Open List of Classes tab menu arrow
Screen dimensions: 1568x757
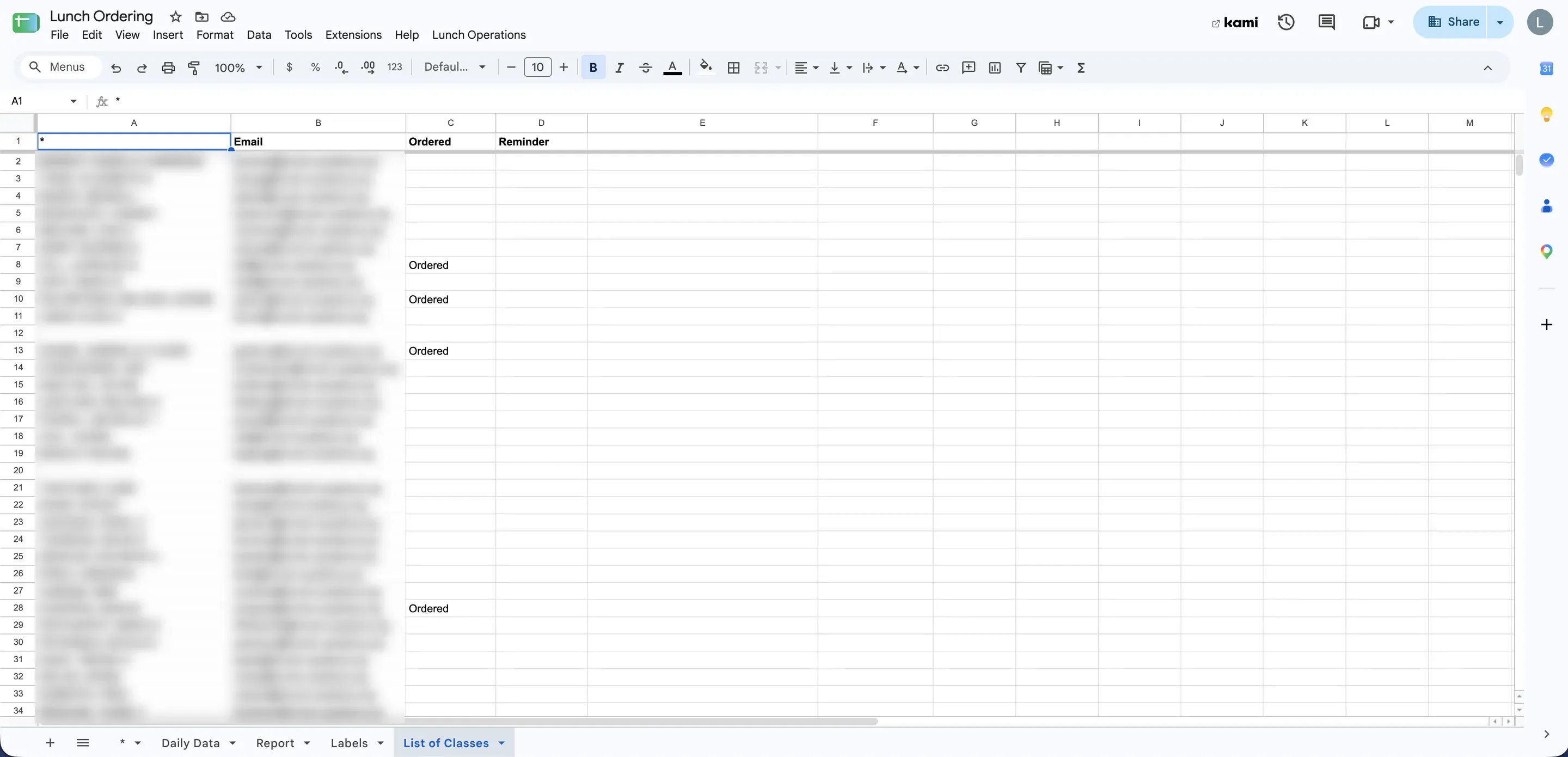tap(501, 743)
